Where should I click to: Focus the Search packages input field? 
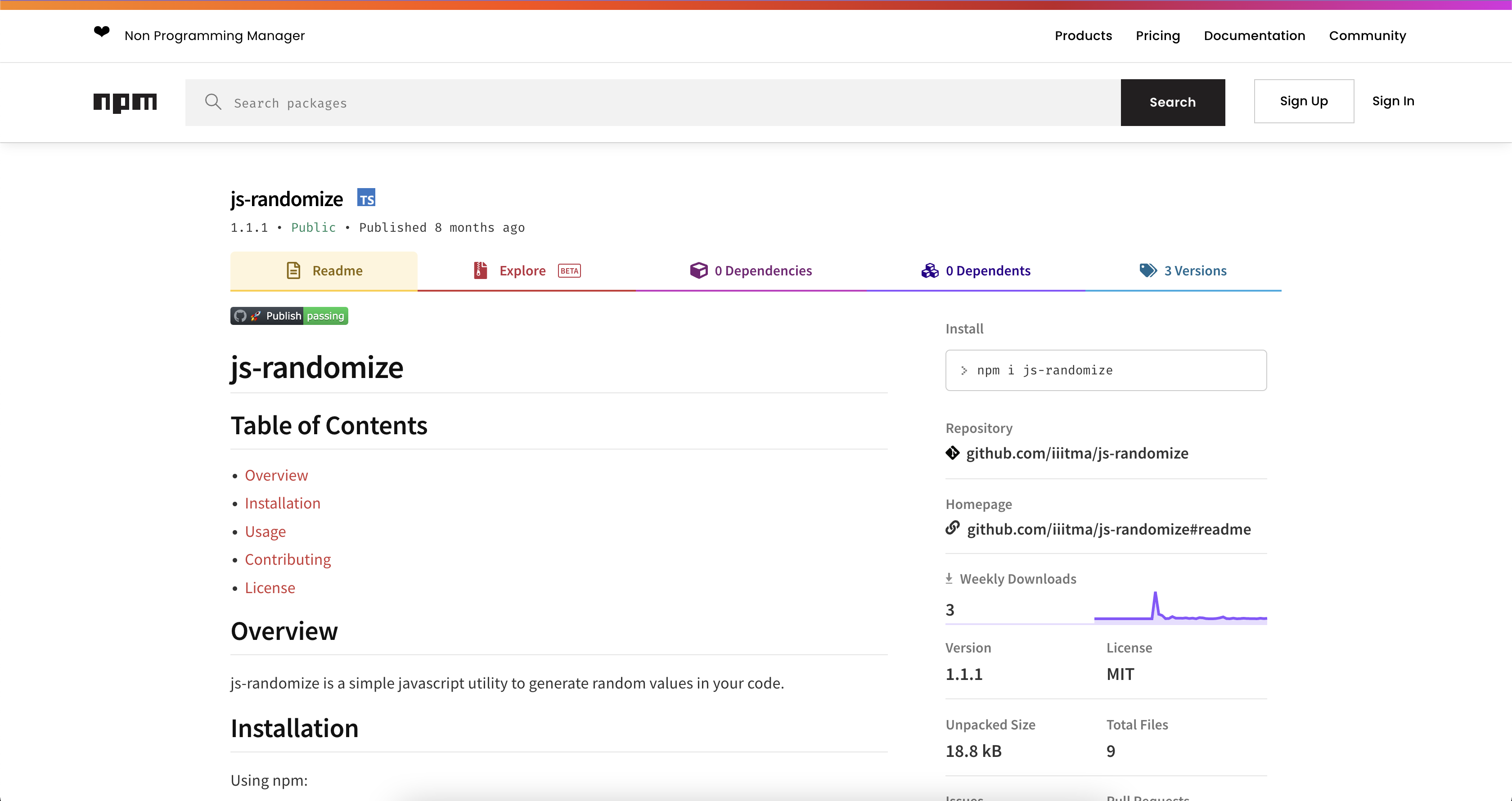pyautogui.click(x=652, y=102)
